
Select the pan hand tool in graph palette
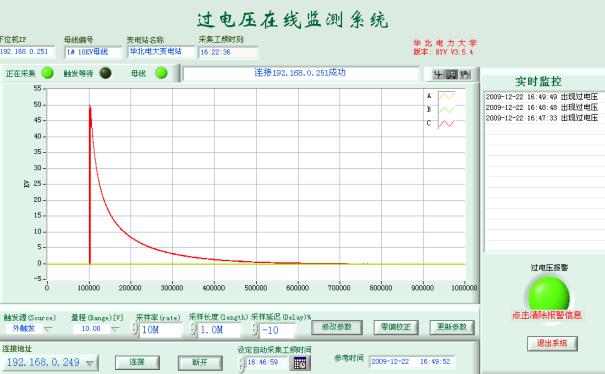coord(465,74)
